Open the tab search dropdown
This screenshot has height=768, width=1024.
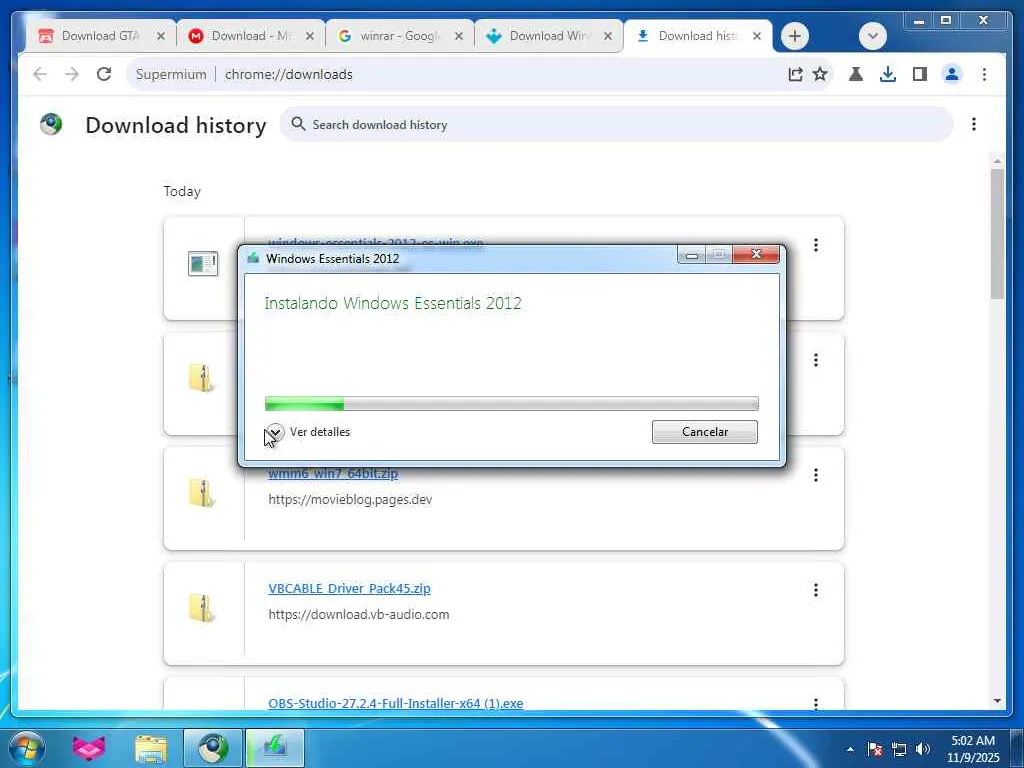872,36
